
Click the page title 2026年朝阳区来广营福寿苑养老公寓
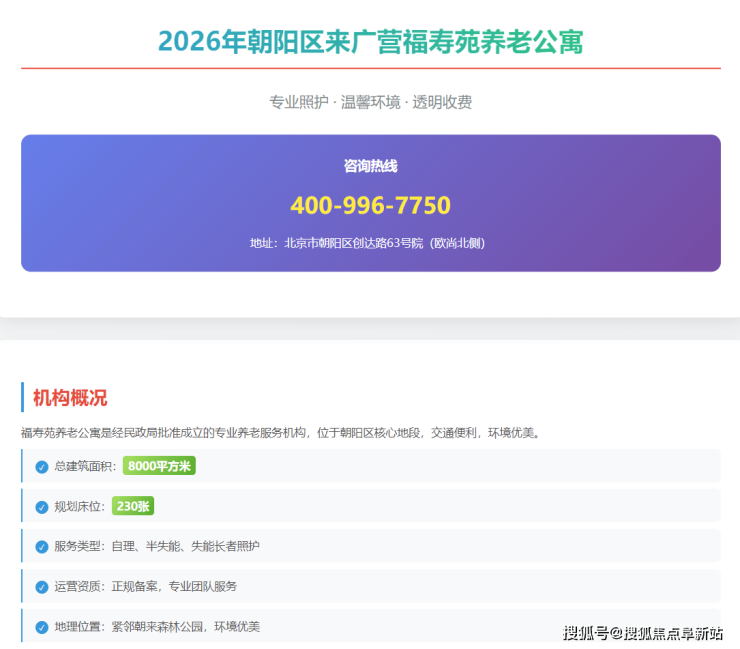click(370, 42)
